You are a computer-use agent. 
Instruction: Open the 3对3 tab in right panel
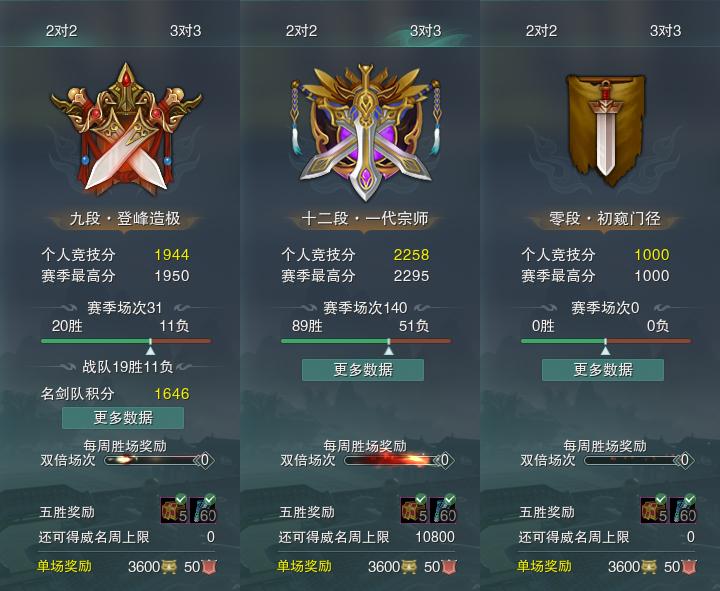pyautogui.click(x=665, y=31)
